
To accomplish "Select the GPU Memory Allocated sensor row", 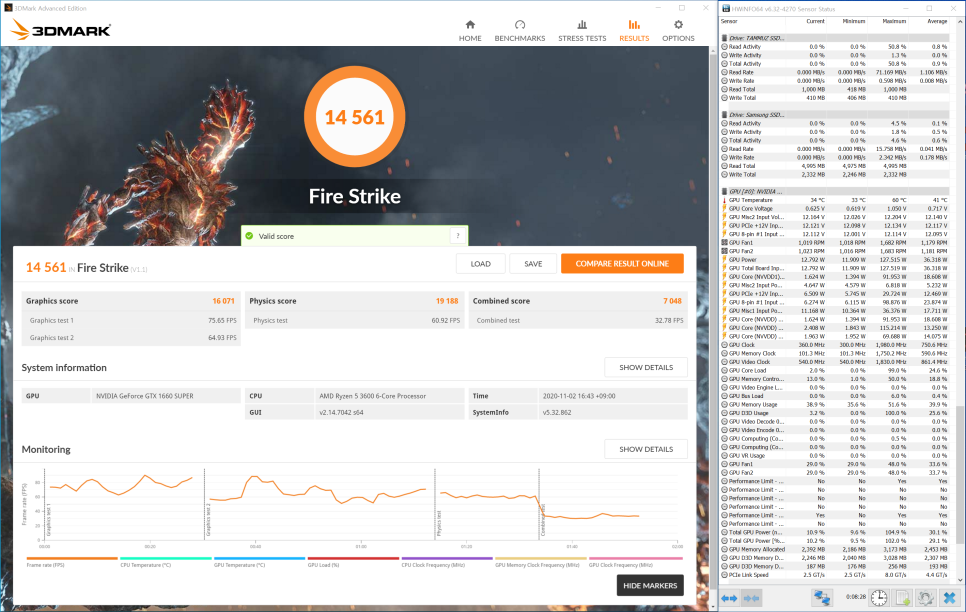I will coord(837,549).
